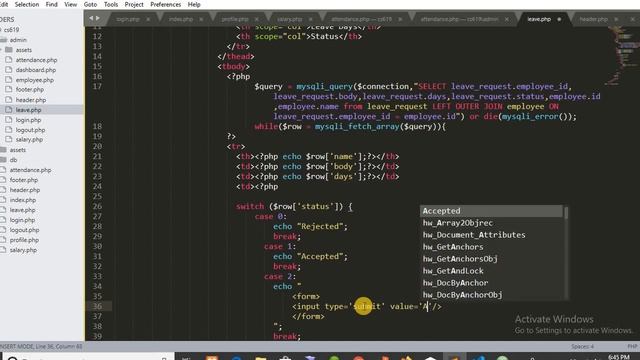Close the profile.php tab
The image size is (640, 360).
256,19
